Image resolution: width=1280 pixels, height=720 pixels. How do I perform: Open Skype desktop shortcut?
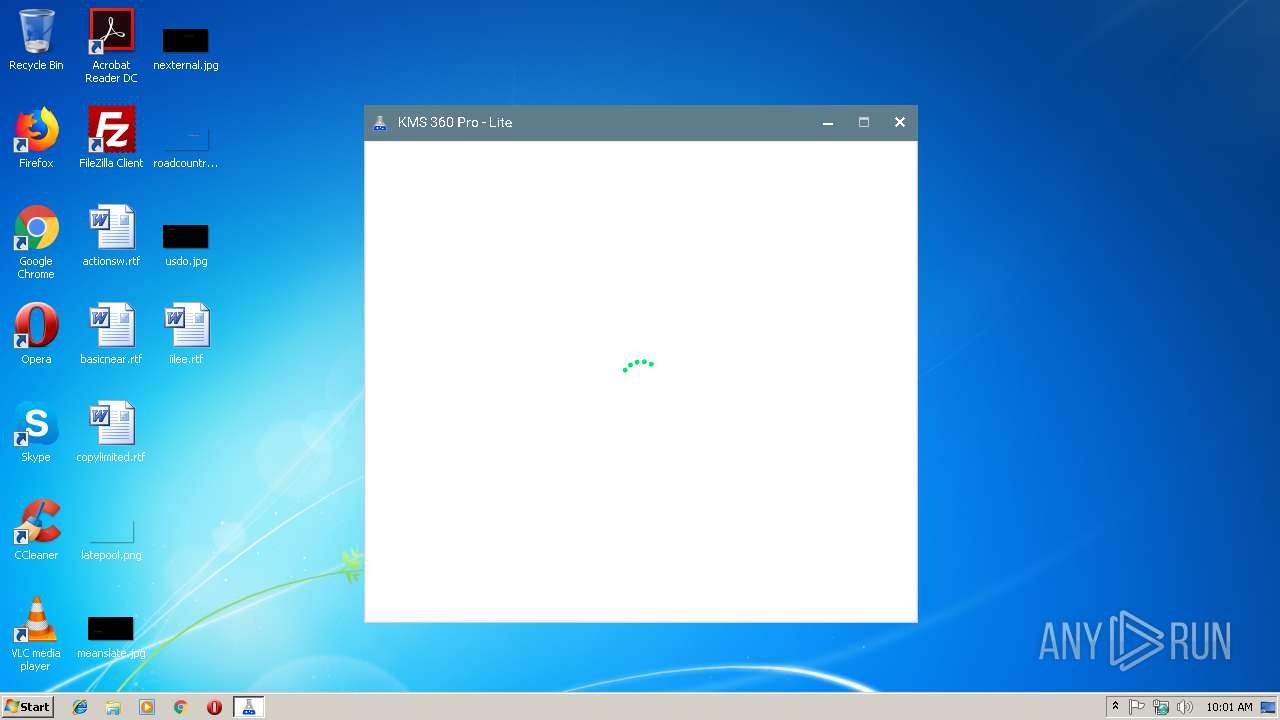[36, 432]
